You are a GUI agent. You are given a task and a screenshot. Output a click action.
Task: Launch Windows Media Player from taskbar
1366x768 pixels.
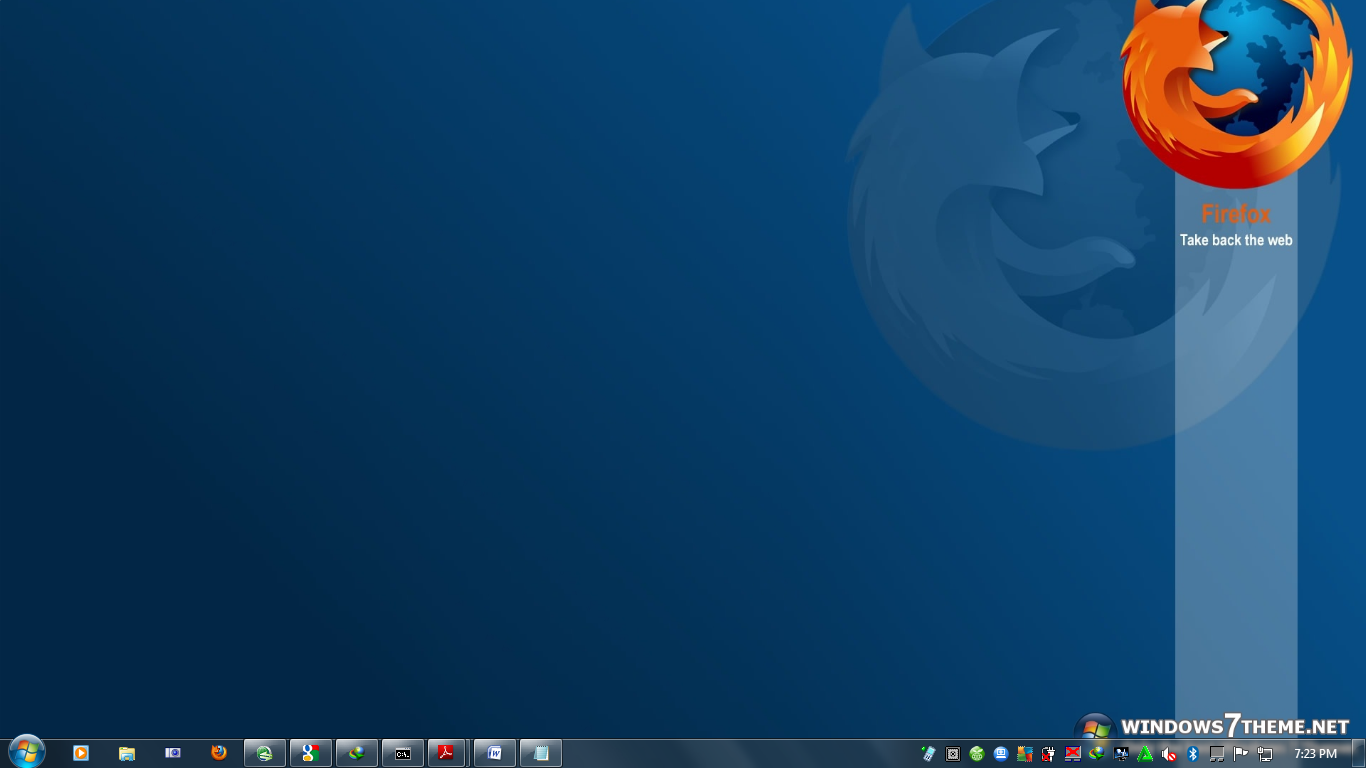[x=81, y=753]
